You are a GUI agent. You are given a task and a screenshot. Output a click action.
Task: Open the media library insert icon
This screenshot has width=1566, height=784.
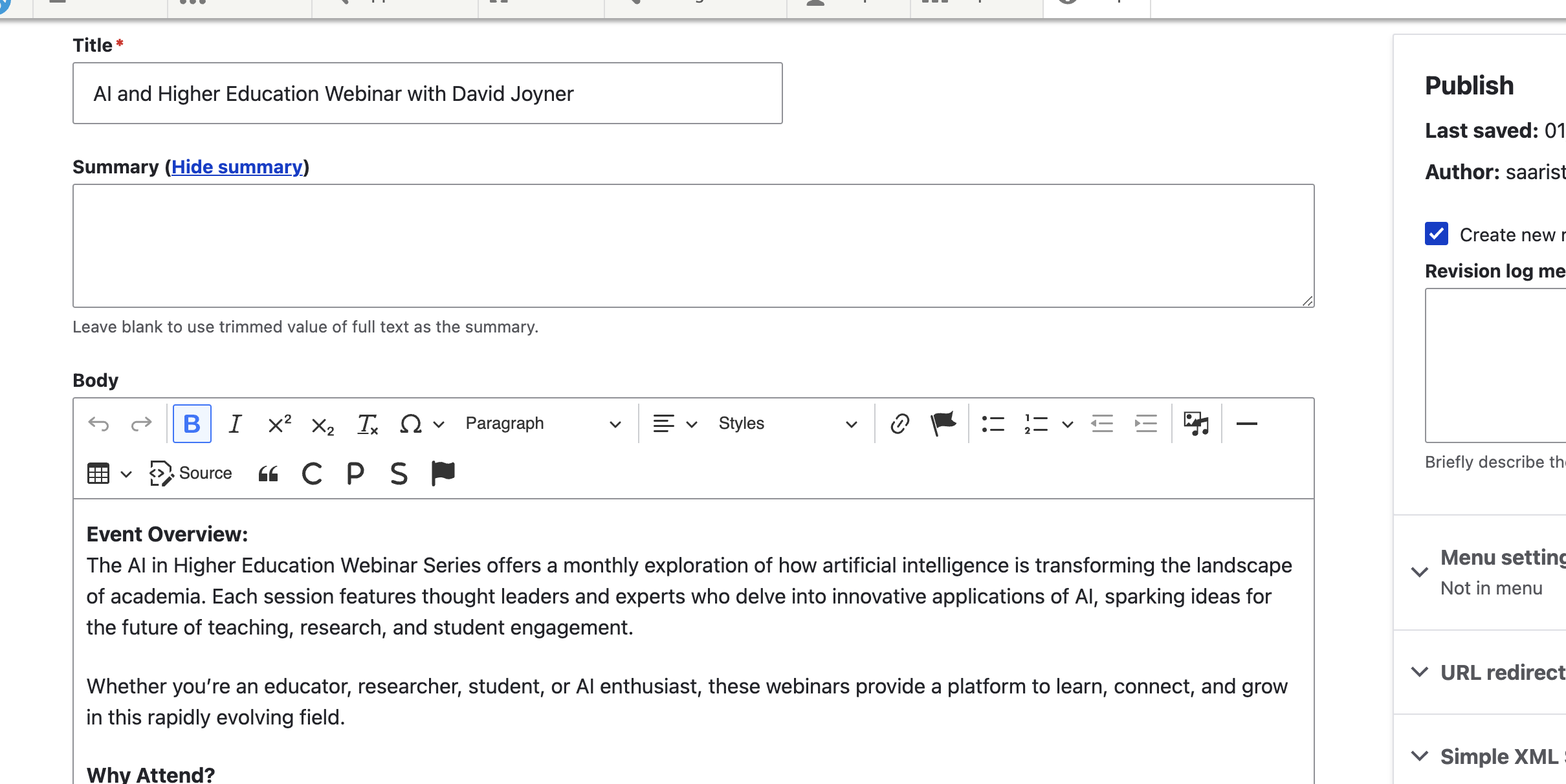tap(1196, 424)
